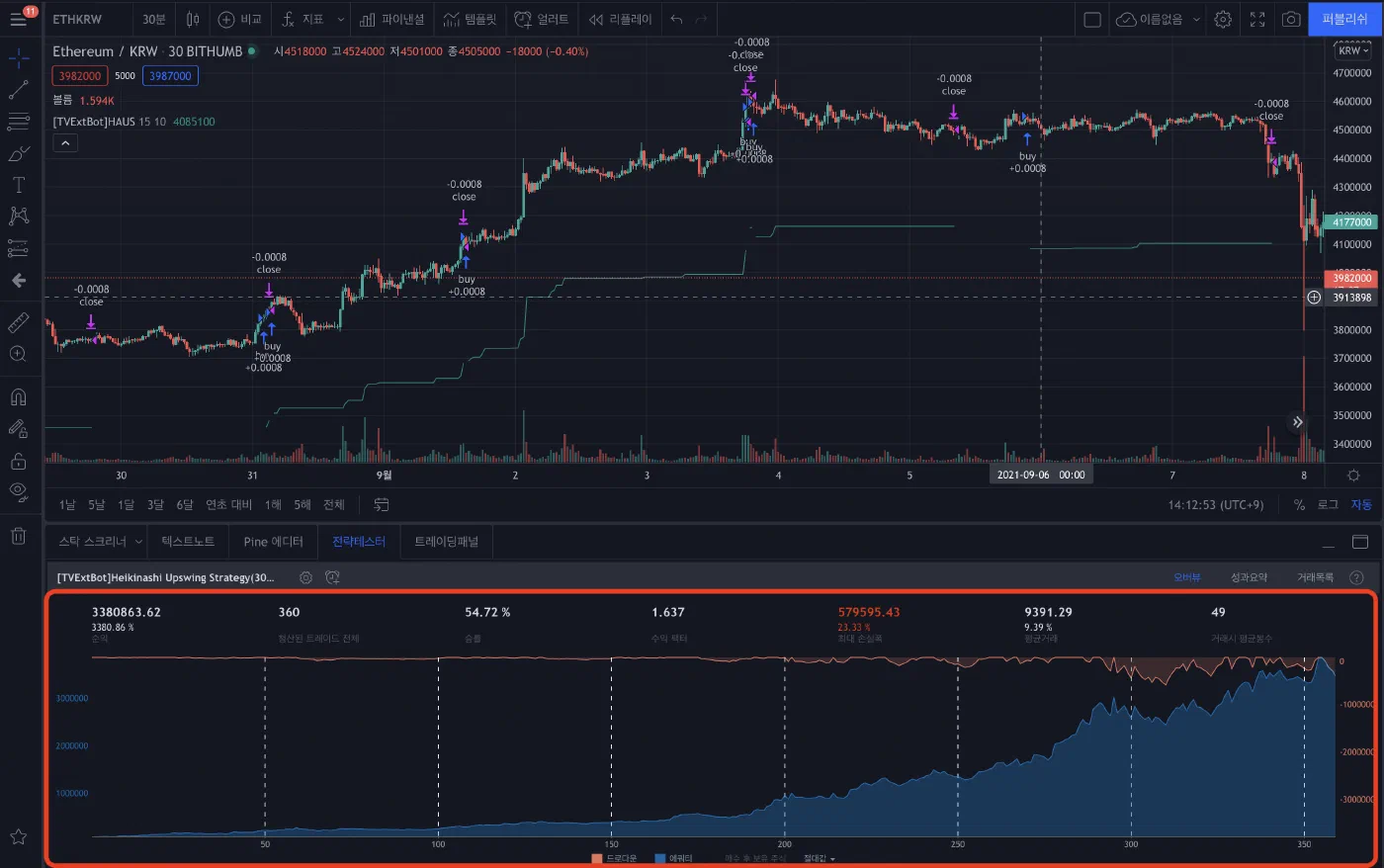The image size is (1384, 868).
Task: Click the back arrow icon in left toolbar
Action: click(18, 281)
